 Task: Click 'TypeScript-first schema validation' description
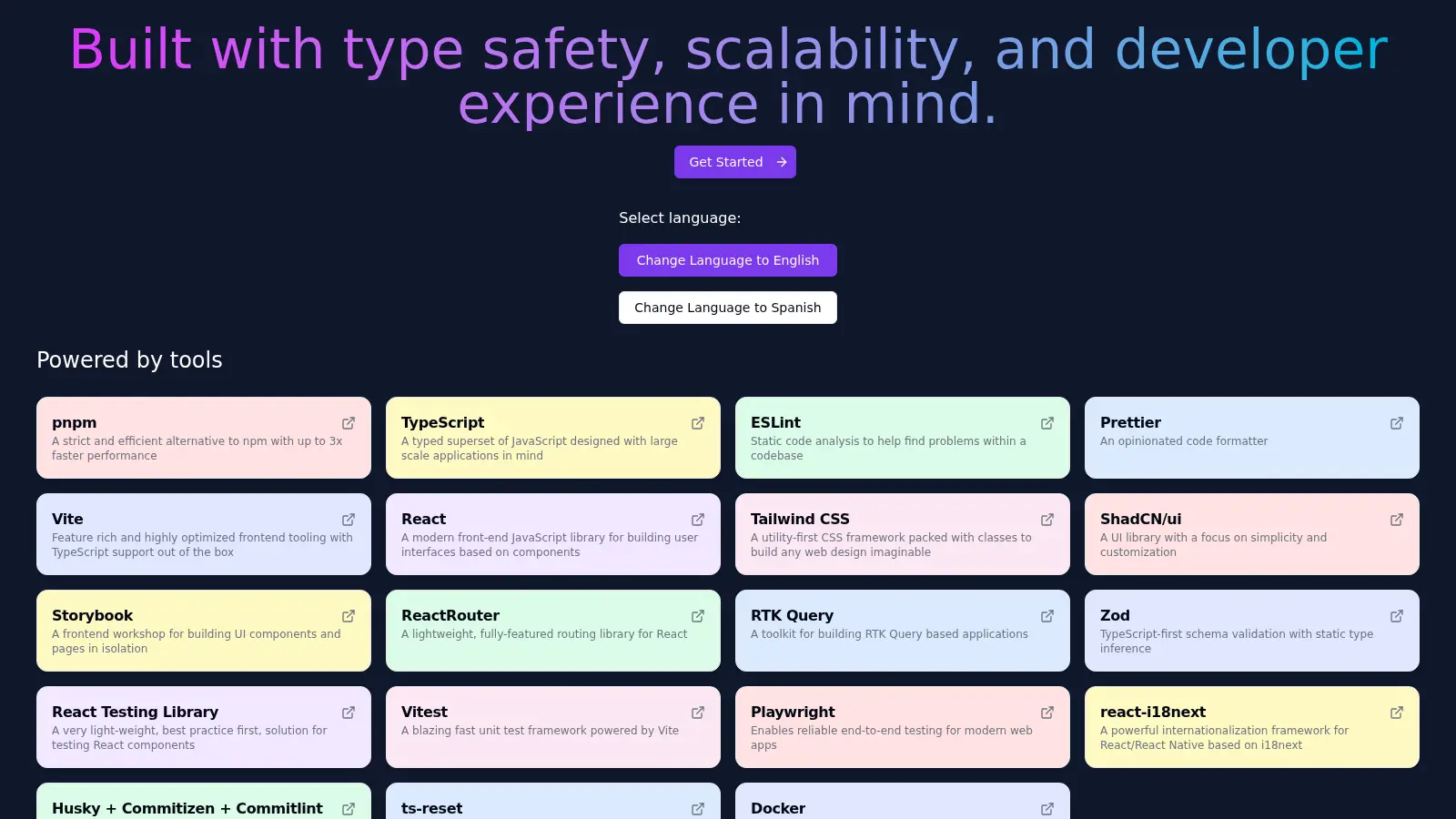click(x=1237, y=641)
